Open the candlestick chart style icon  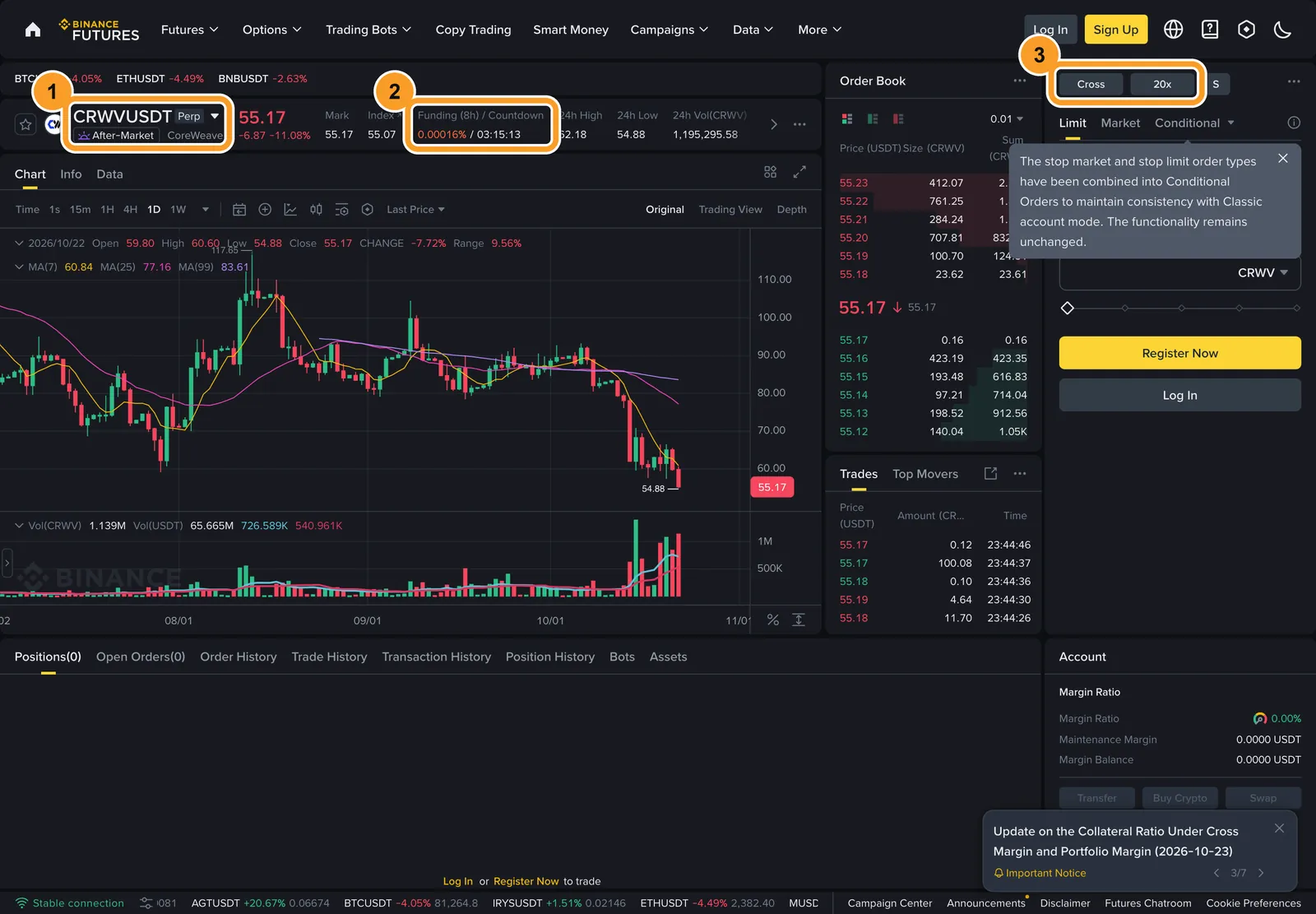[316, 210]
